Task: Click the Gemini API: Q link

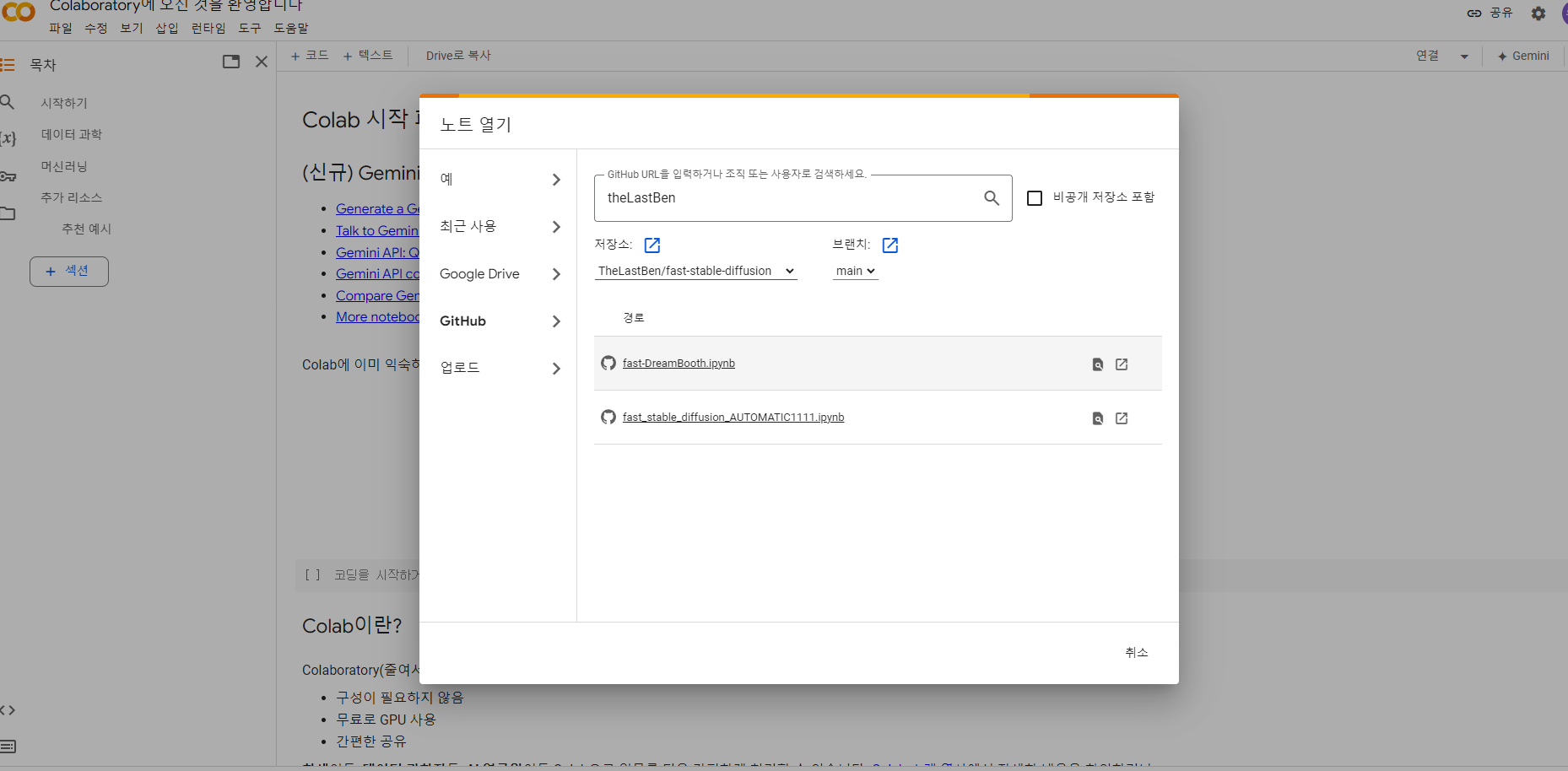Action: (377, 252)
